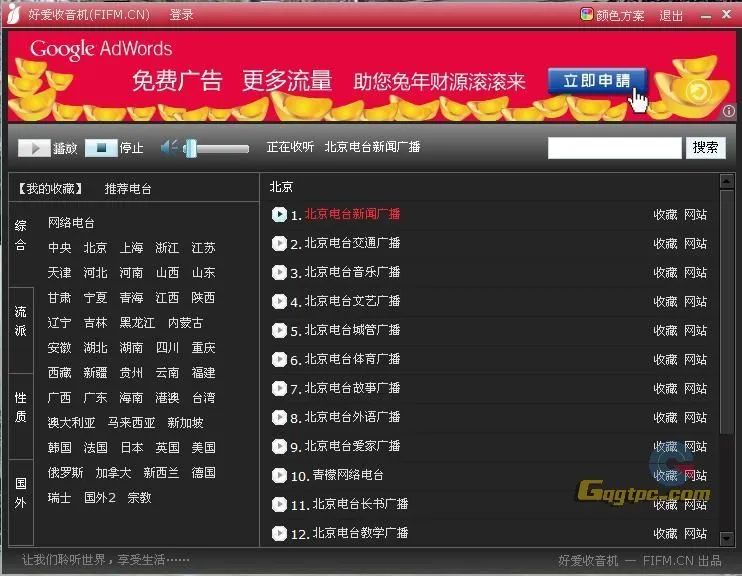Click station name 北京电台故事广播
The width and height of the screenshot is (742, 576).
click(x=353, y=388)
